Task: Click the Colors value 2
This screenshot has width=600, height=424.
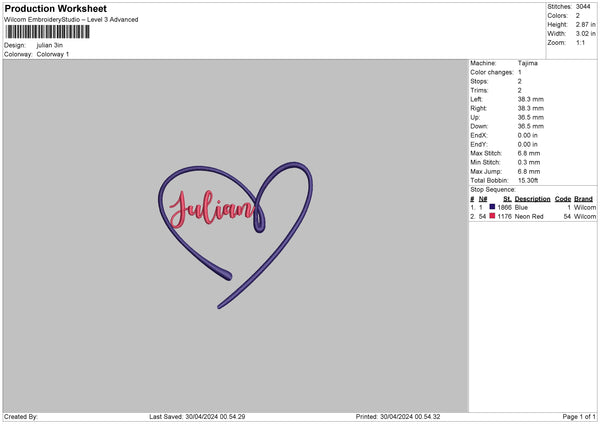Action: 578,16
